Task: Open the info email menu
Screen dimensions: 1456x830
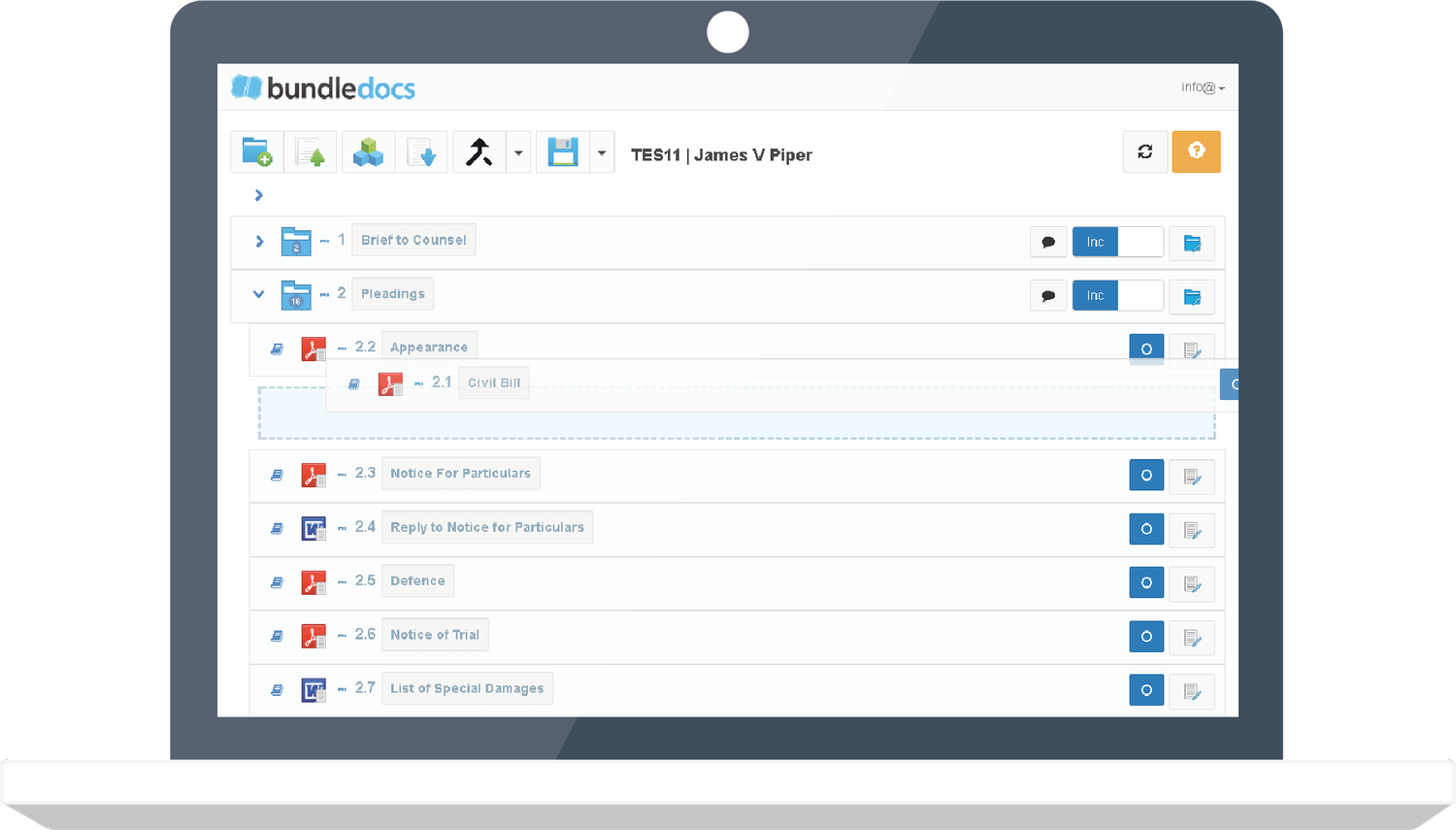Action: point(1201,87)
